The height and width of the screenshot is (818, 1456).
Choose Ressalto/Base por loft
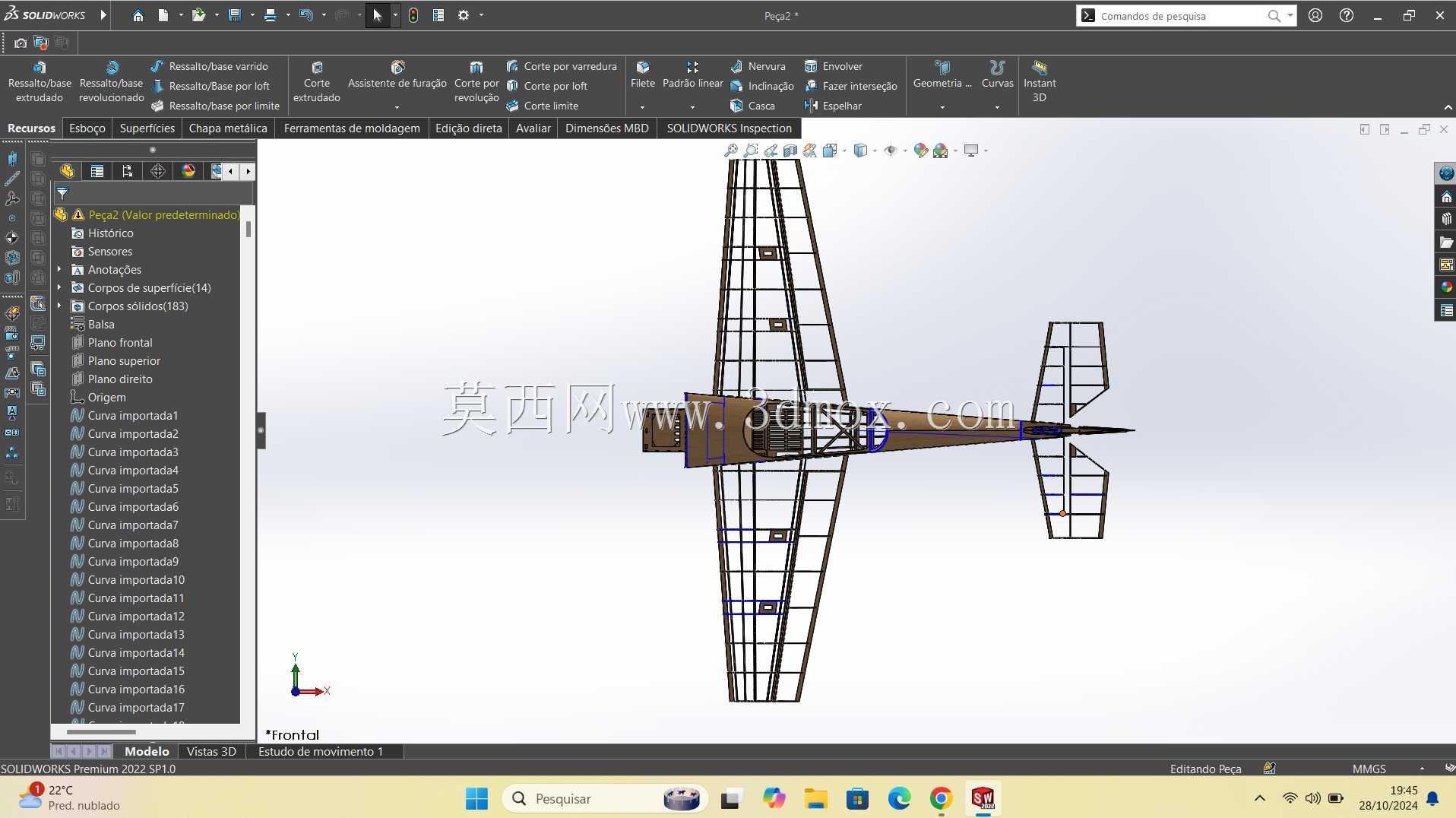210,86
